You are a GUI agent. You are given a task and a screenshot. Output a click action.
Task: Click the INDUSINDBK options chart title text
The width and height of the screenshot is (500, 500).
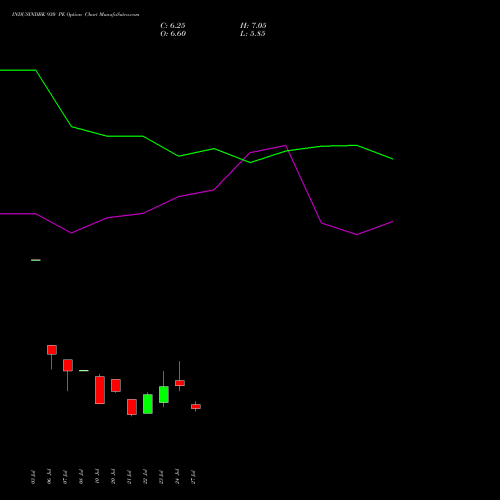coord(76,15)
